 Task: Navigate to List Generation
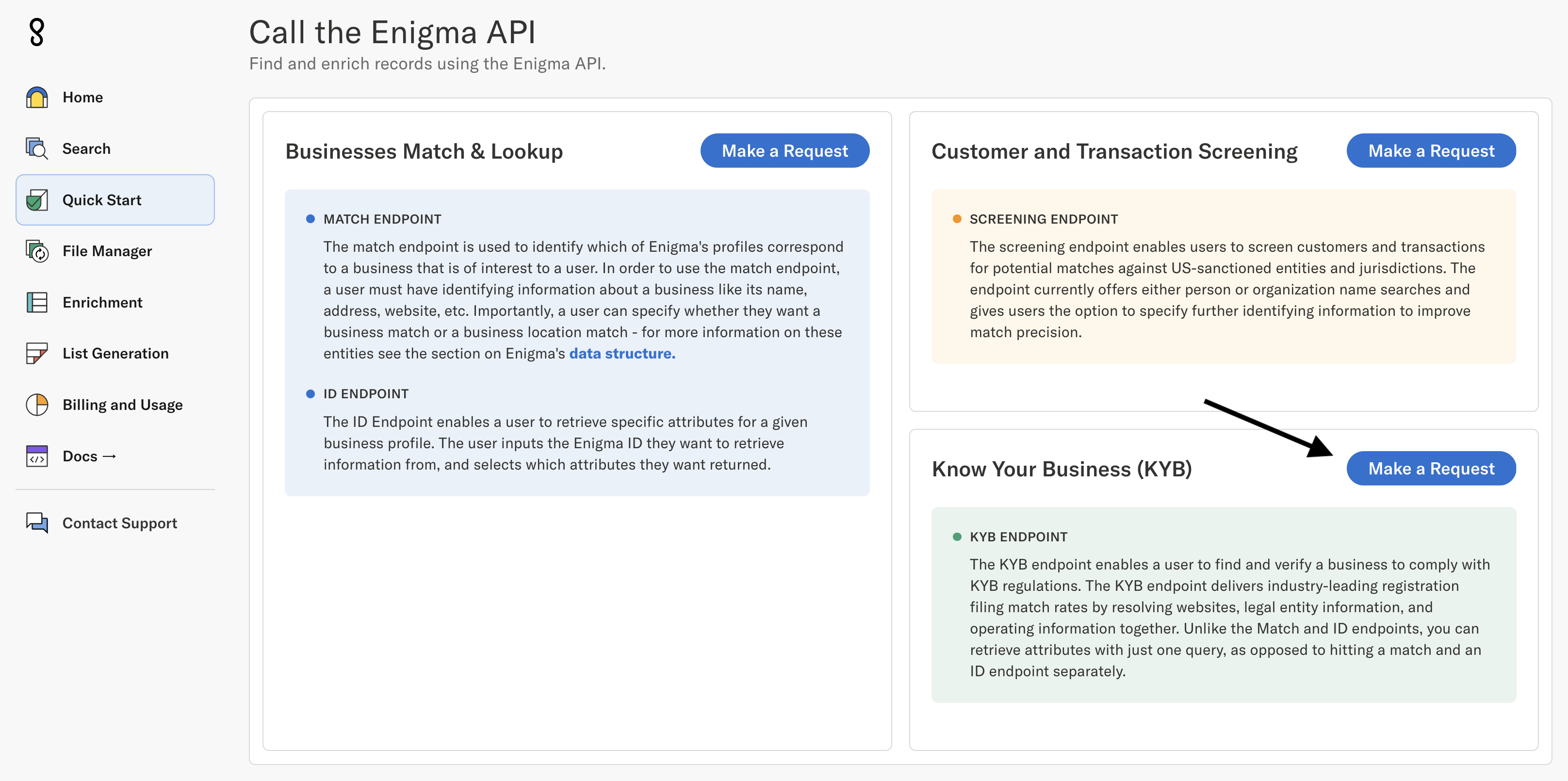pyautogui.click(x=115, y=354)
